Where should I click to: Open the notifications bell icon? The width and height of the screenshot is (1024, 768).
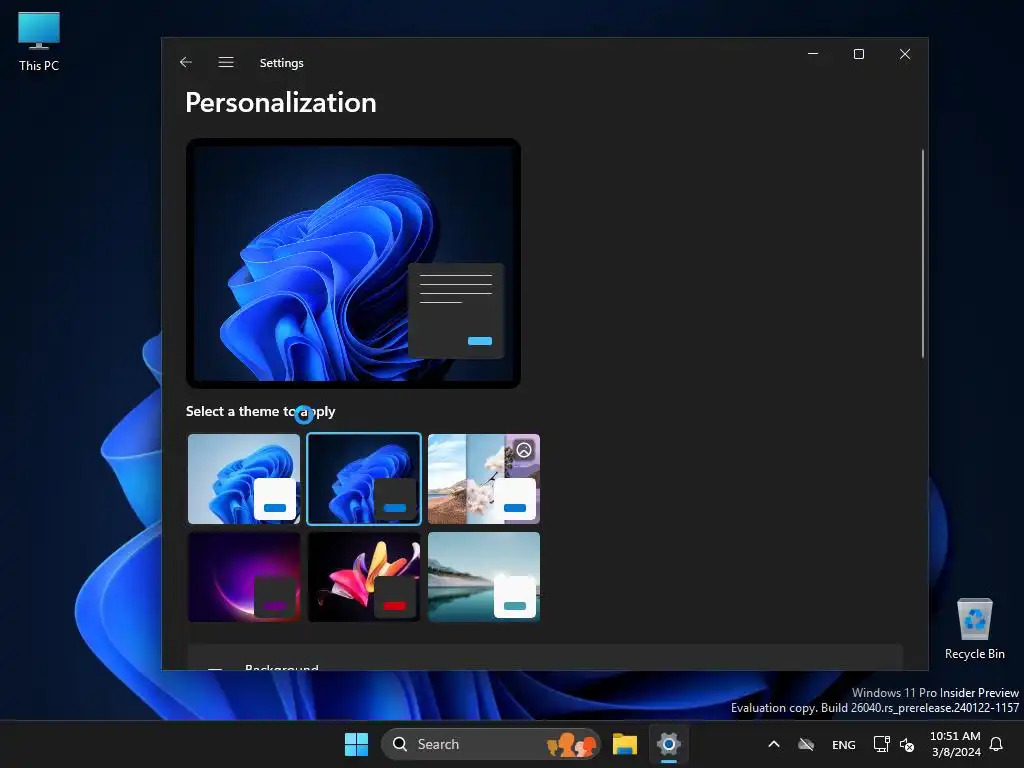click(x=996, y=744)
